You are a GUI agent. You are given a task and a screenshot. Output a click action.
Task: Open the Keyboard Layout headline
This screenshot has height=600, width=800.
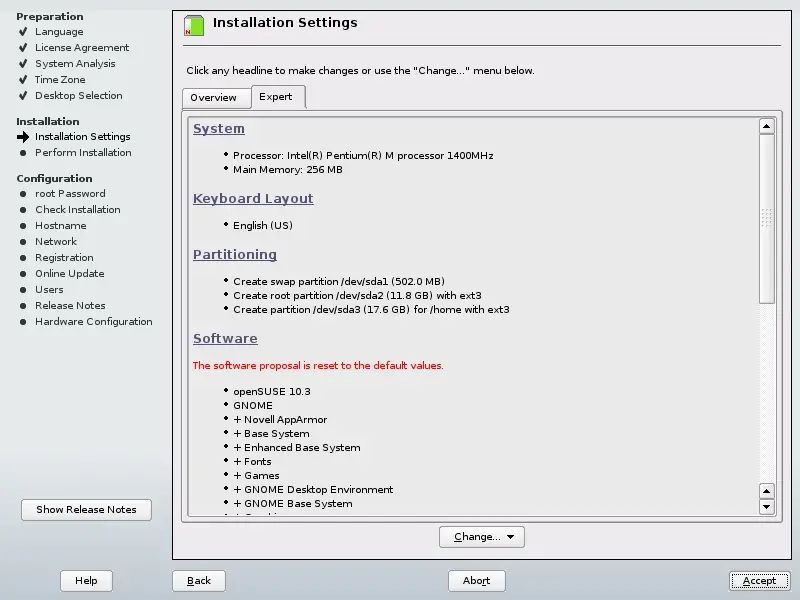point(253,198)
